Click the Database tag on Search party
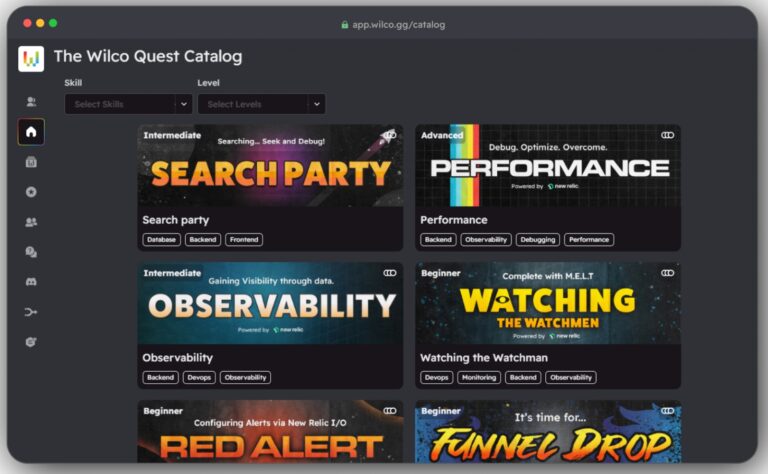This screenshot has width=768, height=474. [x=161, y=240]
